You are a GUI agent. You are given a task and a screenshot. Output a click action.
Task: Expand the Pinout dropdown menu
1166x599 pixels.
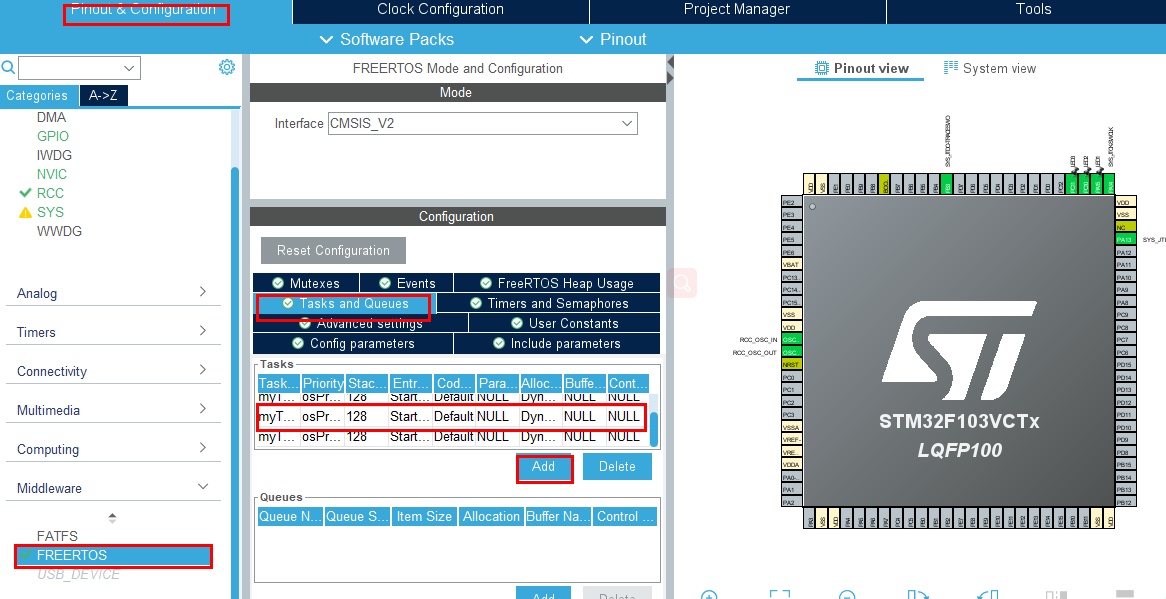tap(613, 39)
